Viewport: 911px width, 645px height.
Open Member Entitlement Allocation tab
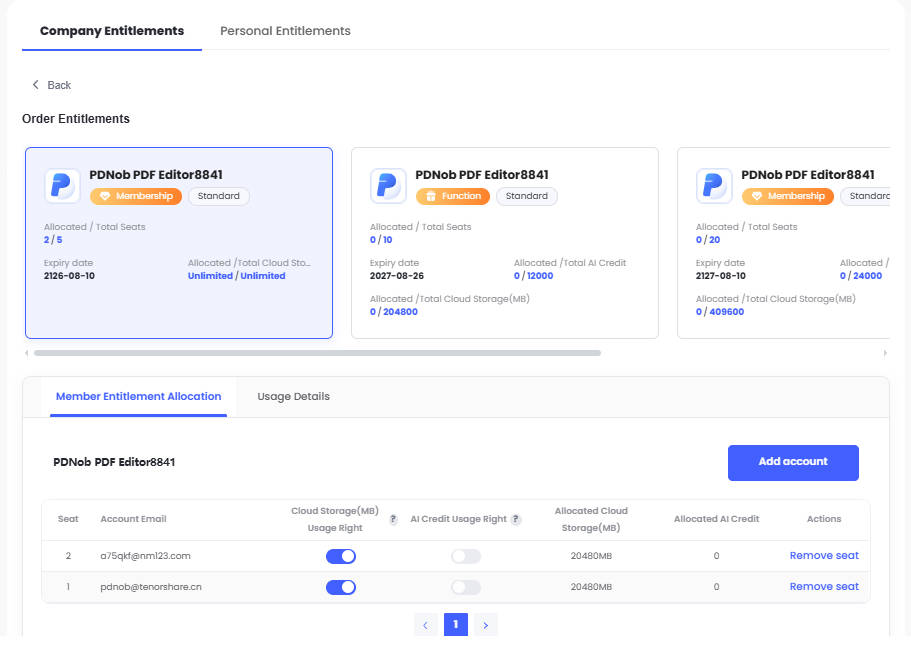click(138, 396)
